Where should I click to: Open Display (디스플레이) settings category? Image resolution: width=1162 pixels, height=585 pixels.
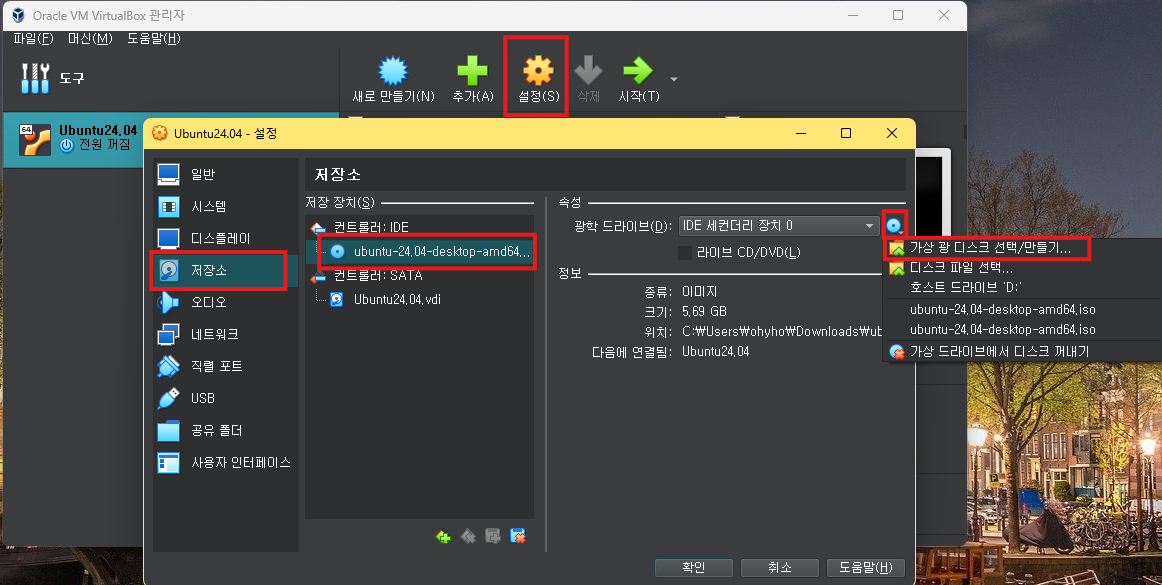click(225, 238)
